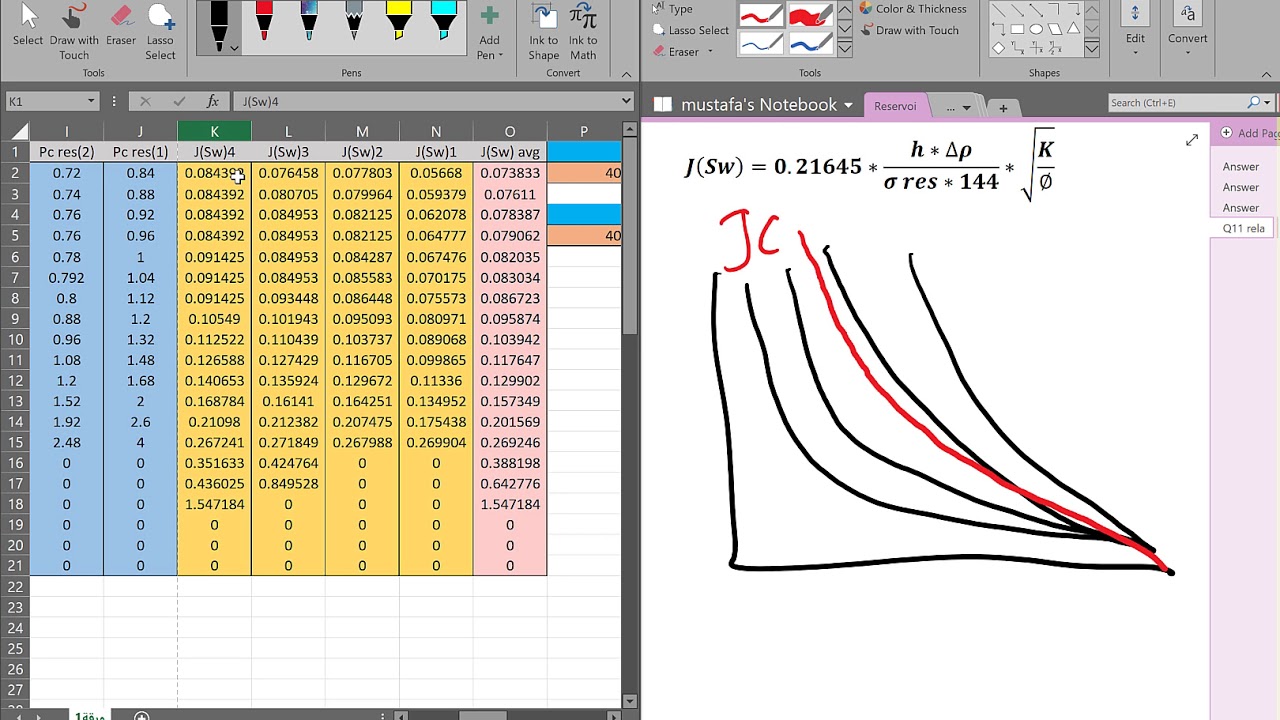This screenshot has height=720, width=1280.
Task: Select the diamond shape in Shapes gallery
Action: 998,48
